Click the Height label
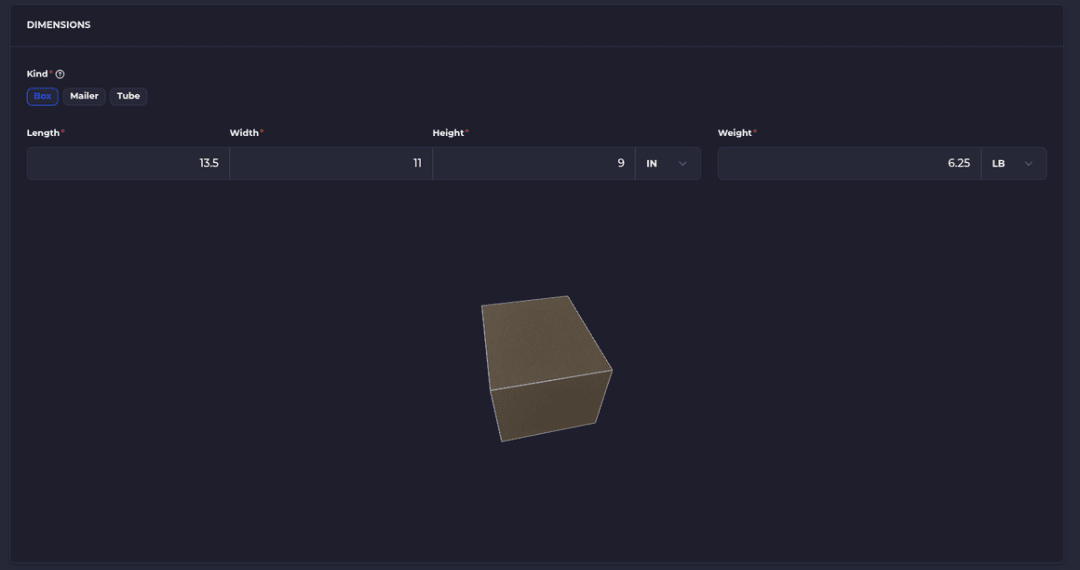Image resolution: width=1080 pixels, height=570 pixels. [x=448, y=133]
